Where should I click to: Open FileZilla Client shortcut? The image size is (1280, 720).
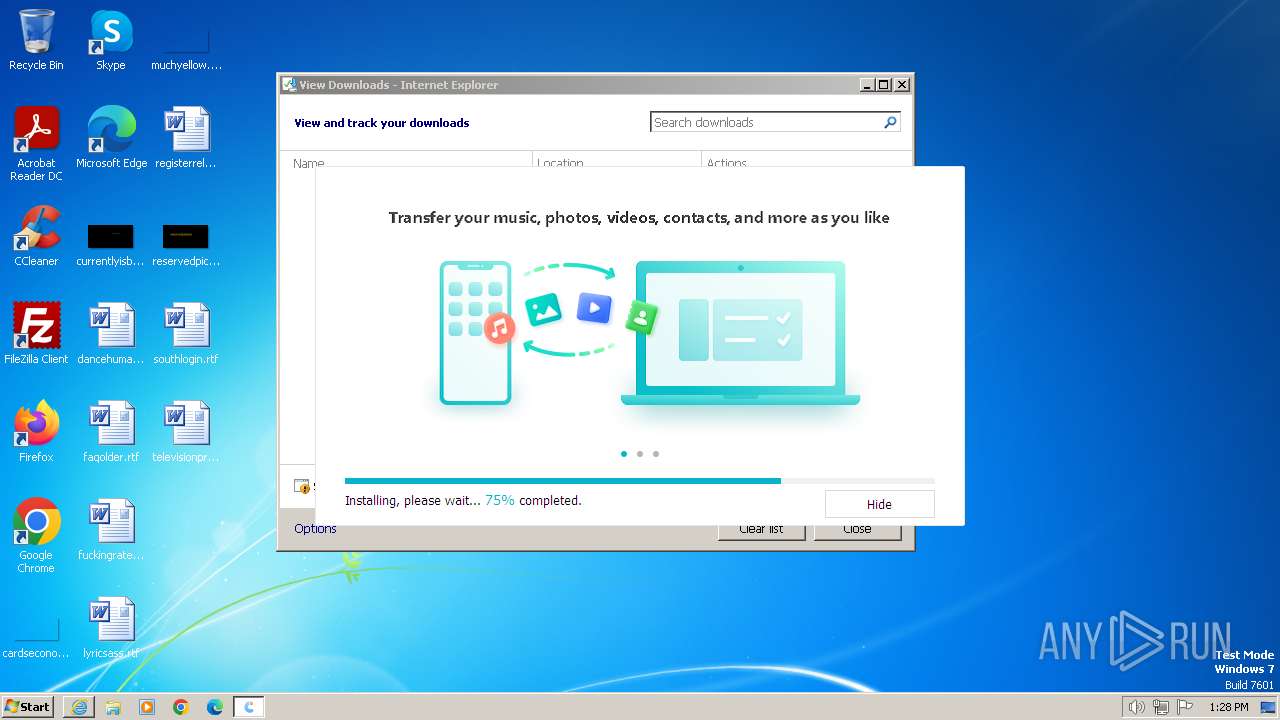coord(36,333)
